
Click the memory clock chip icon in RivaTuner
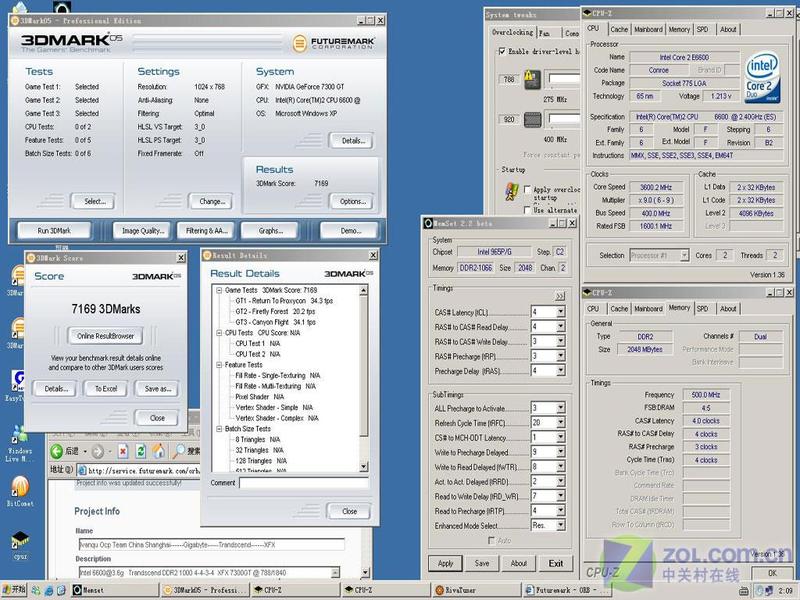pyautogui.click(x=532, y=120)
